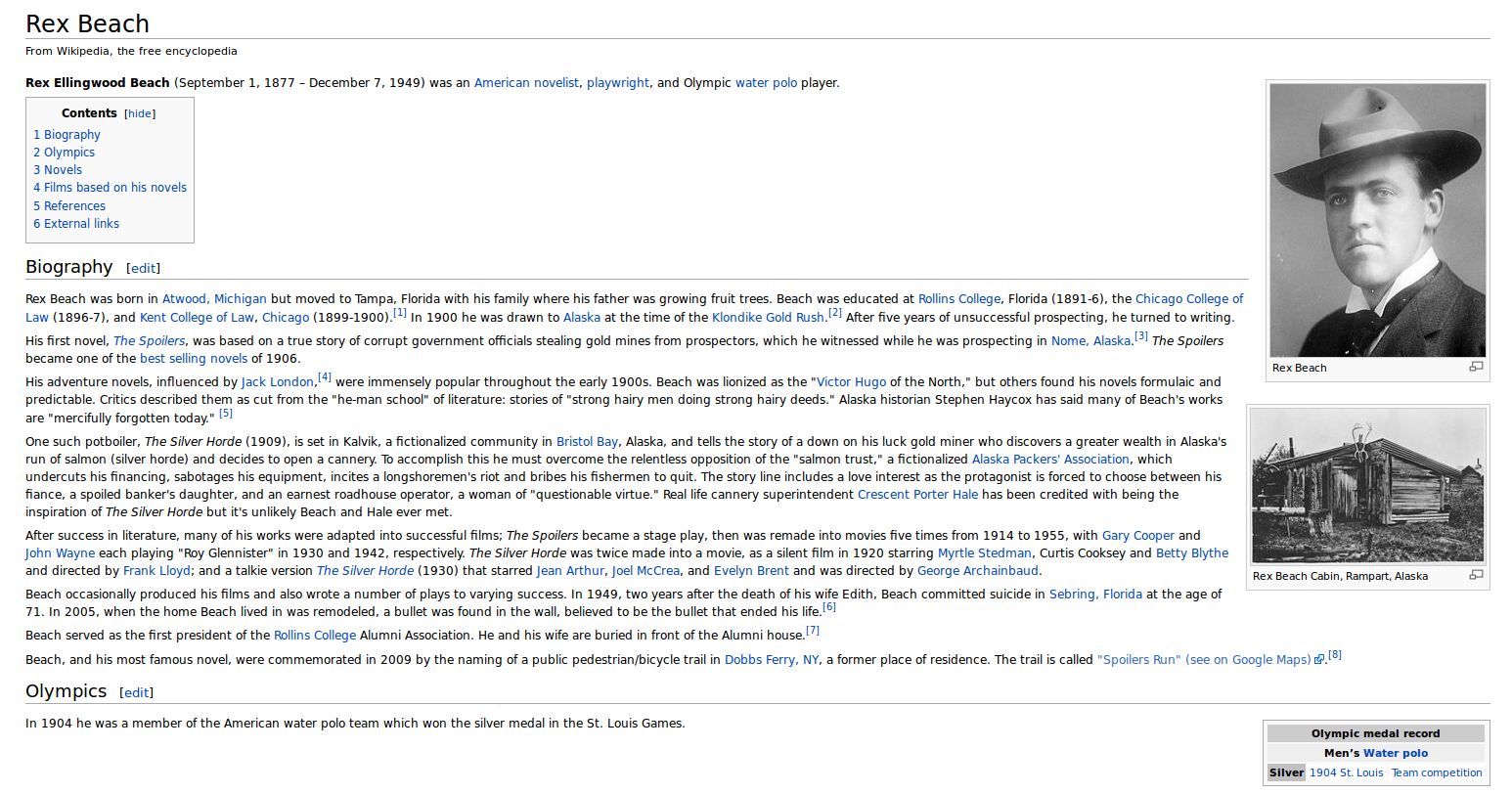Click the enlarge icon under Rex Beach portrait
The height and width of the screenshot is (794, 1512).
pos(1476,367)
